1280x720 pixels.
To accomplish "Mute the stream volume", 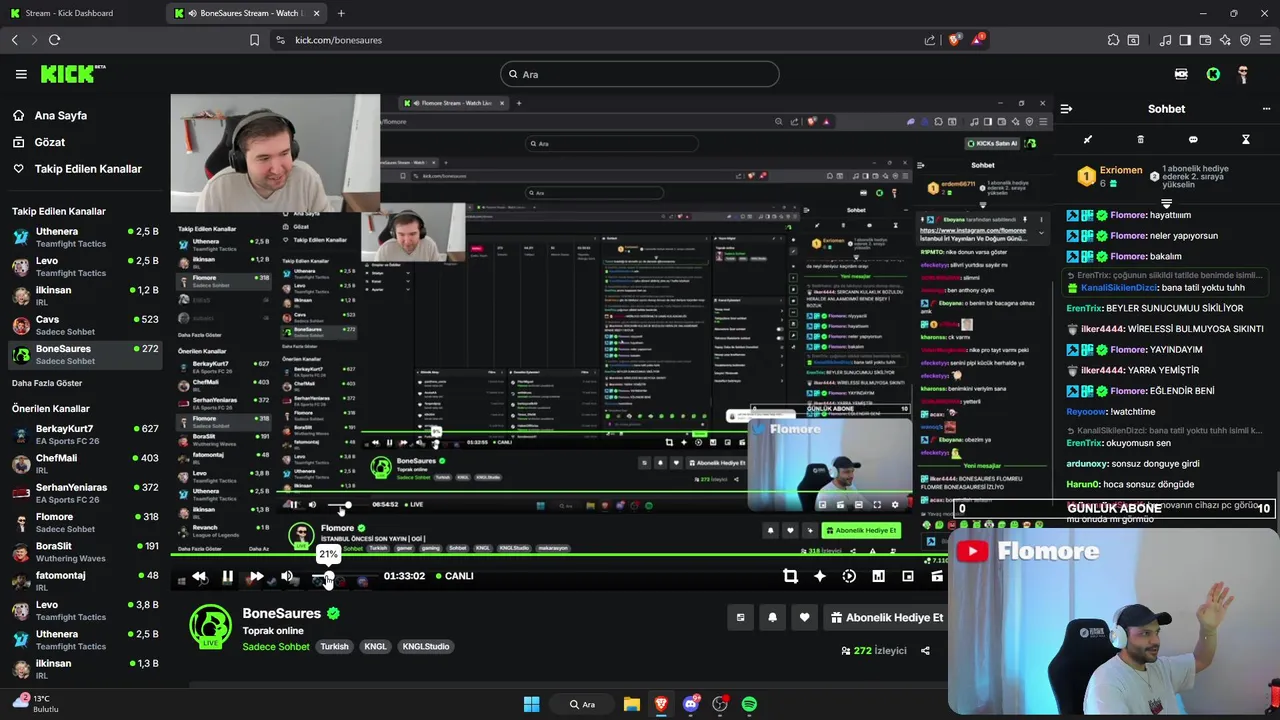I will 287,576.
